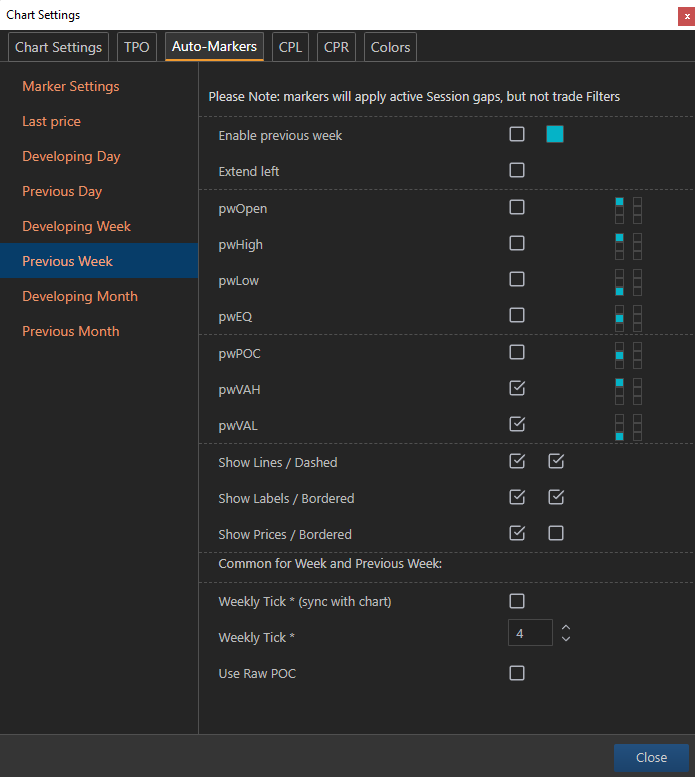Open pwVAH label position selector icon

(628, 391)
